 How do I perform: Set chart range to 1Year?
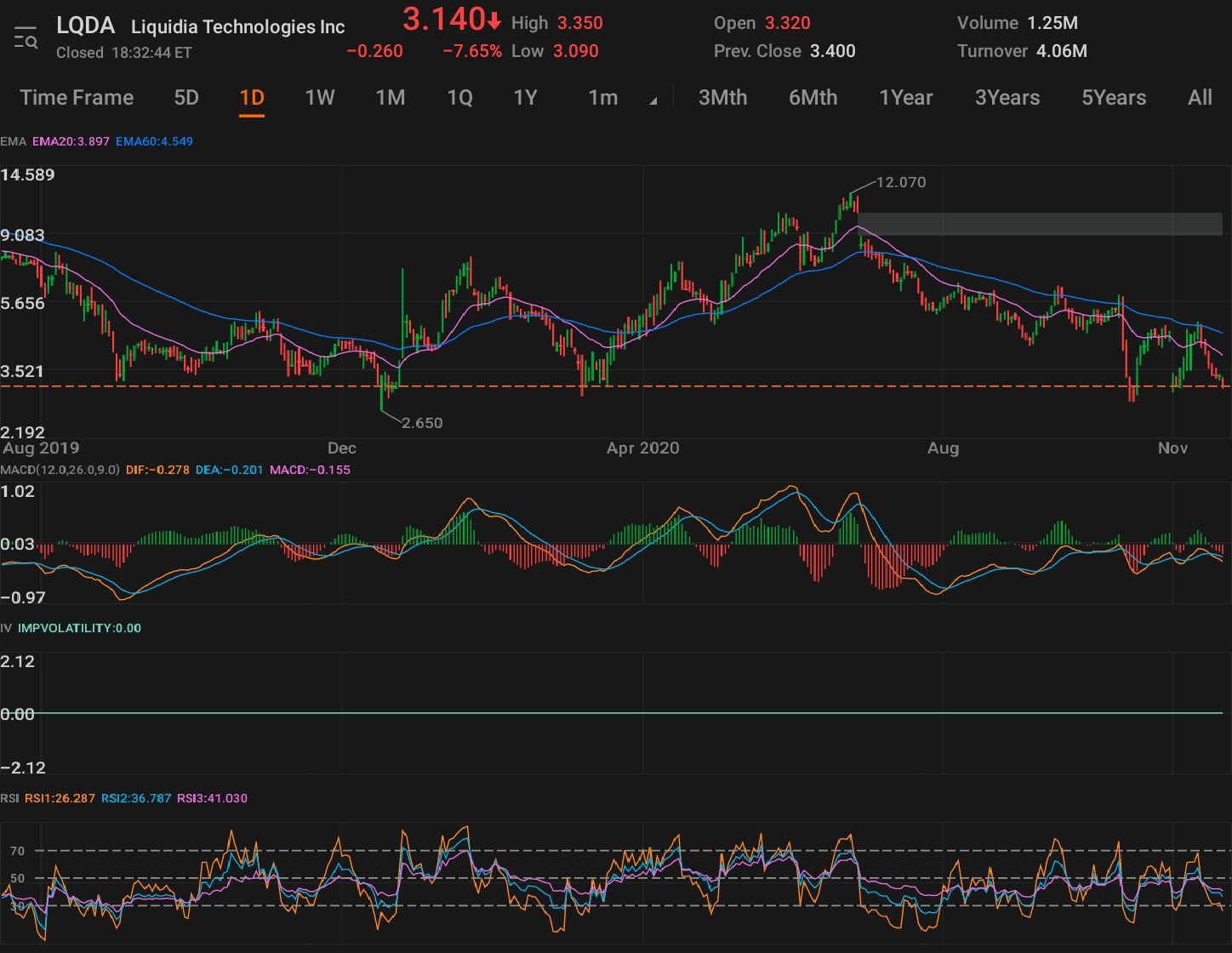(906, 98)
